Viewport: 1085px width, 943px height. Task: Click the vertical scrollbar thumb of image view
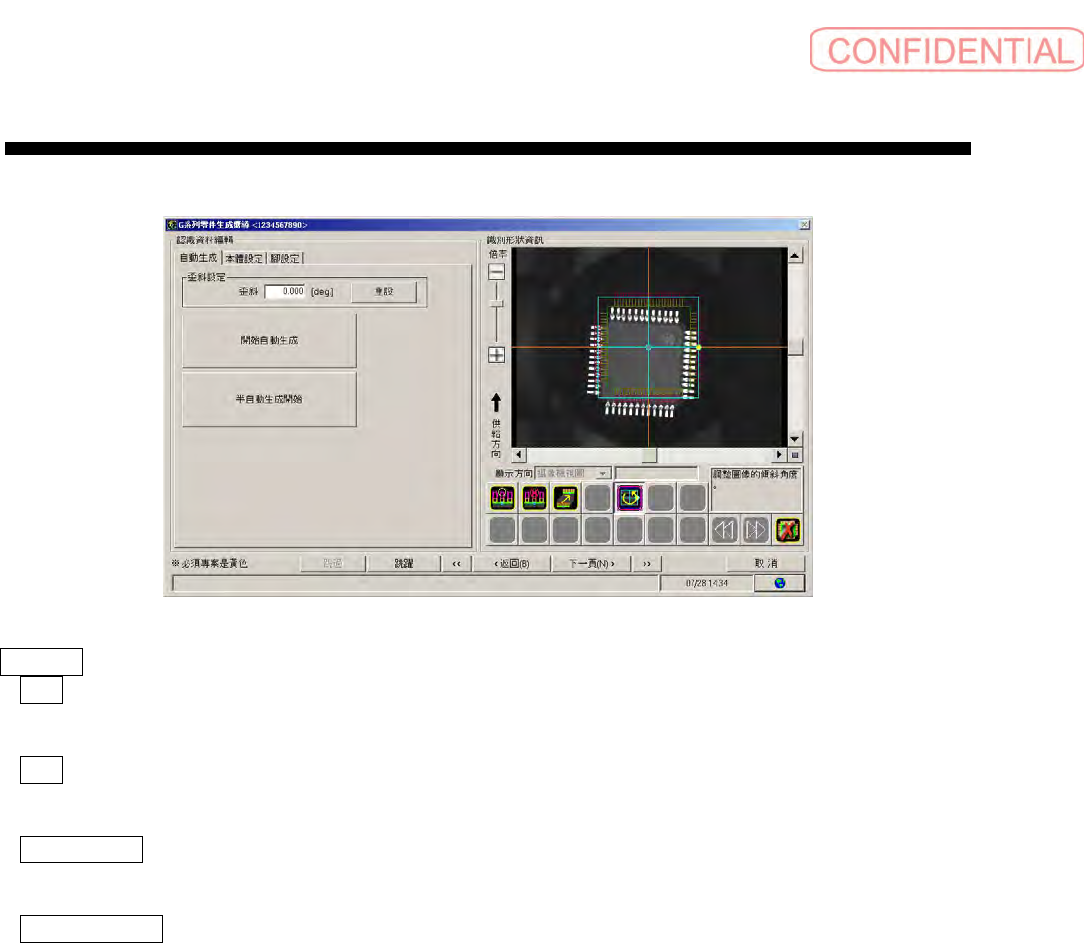tap(795, 347)
